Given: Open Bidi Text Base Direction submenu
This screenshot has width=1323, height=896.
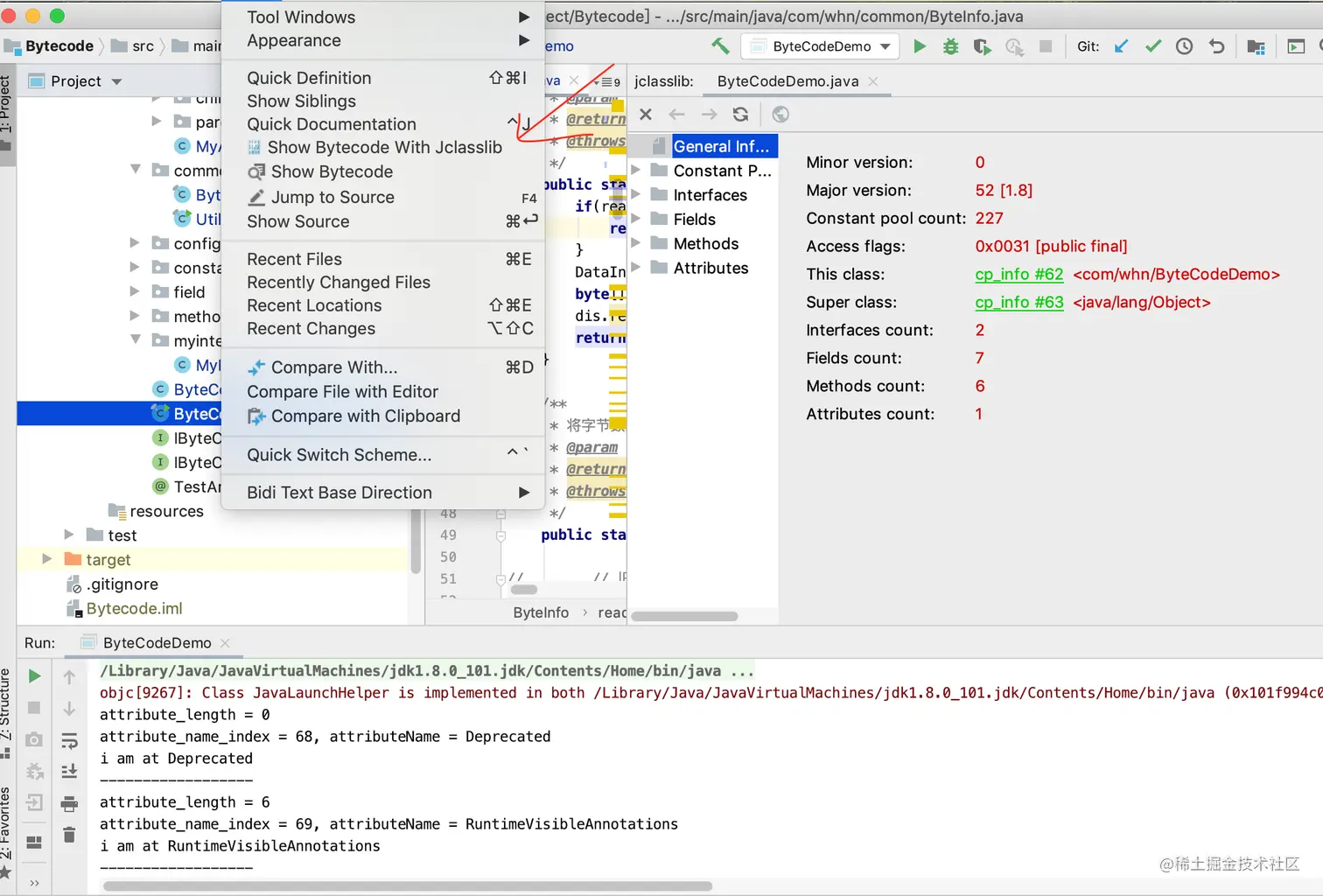Looking at the screenshot, I should 383,493.
